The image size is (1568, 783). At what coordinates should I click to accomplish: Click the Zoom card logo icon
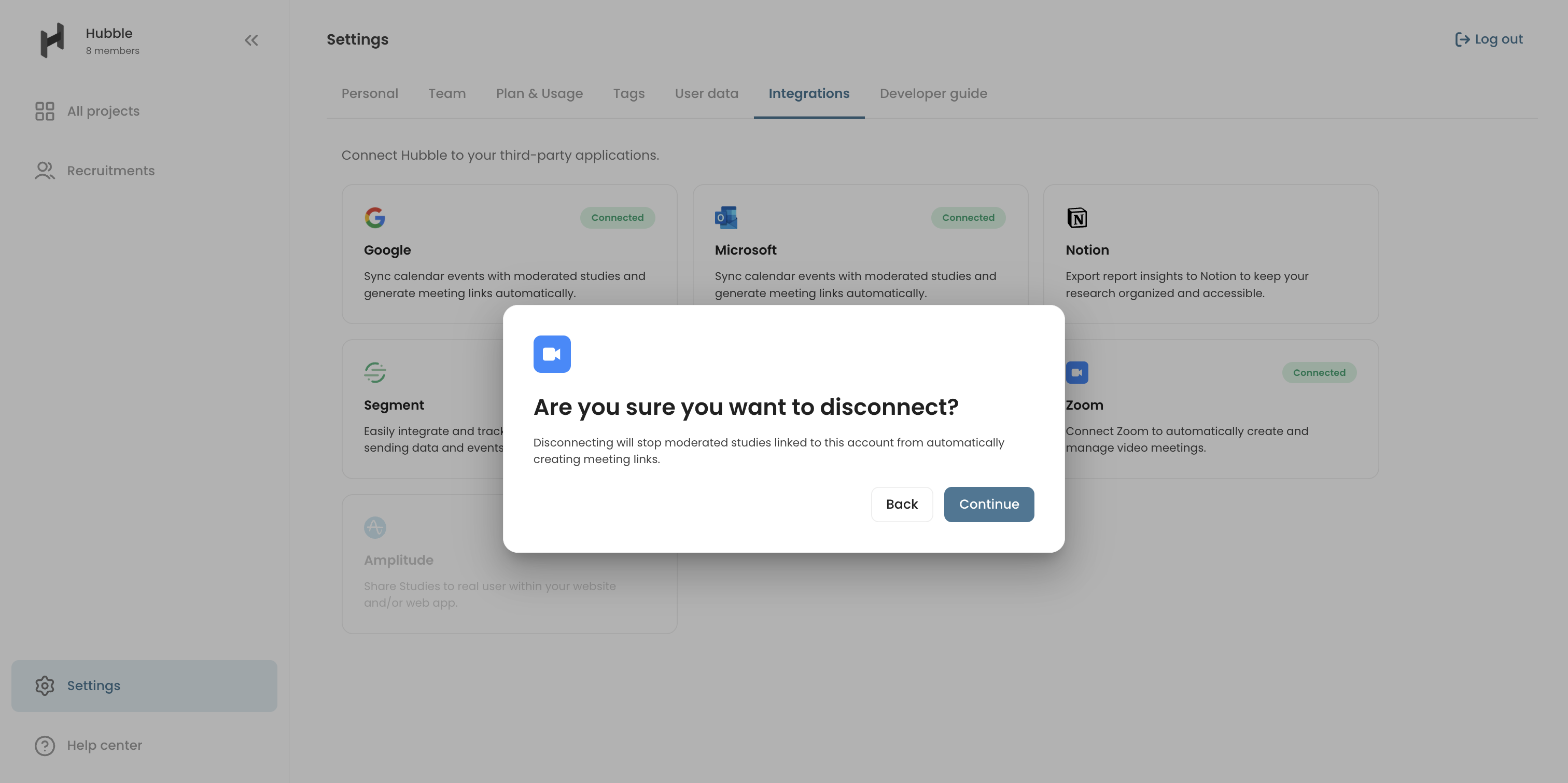click(x=1077, y=372)
